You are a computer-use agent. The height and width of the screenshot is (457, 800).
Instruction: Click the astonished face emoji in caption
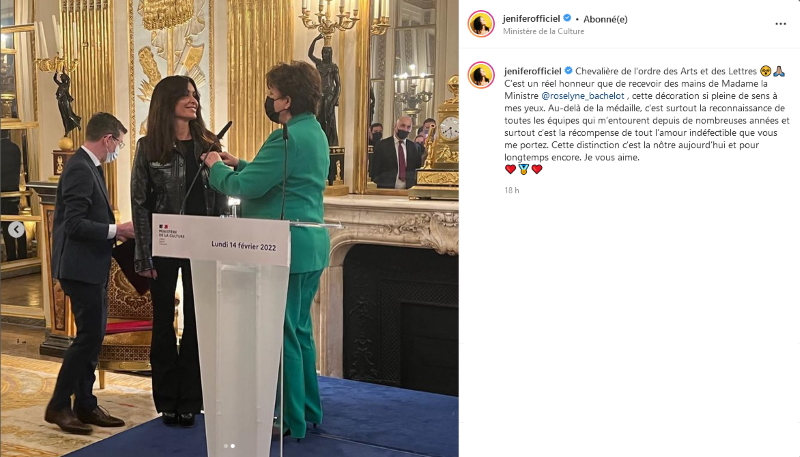click(765, 71)
